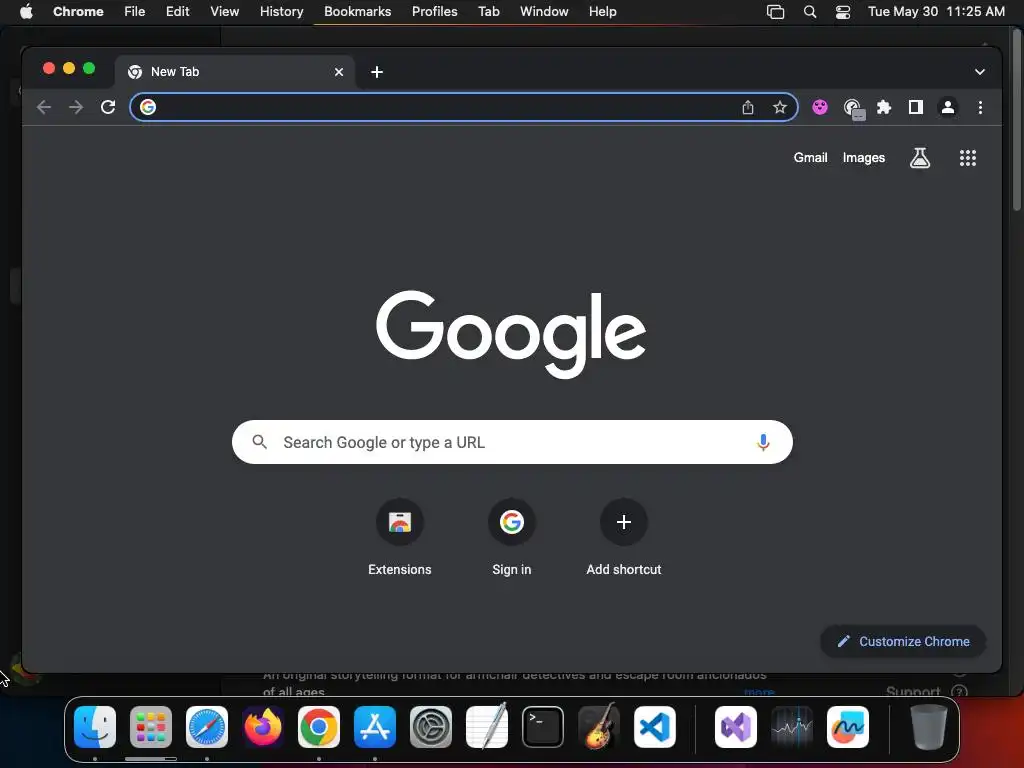Click the background window scrollbar at right edge
1024x768 pixels.
coord(1016,118)
